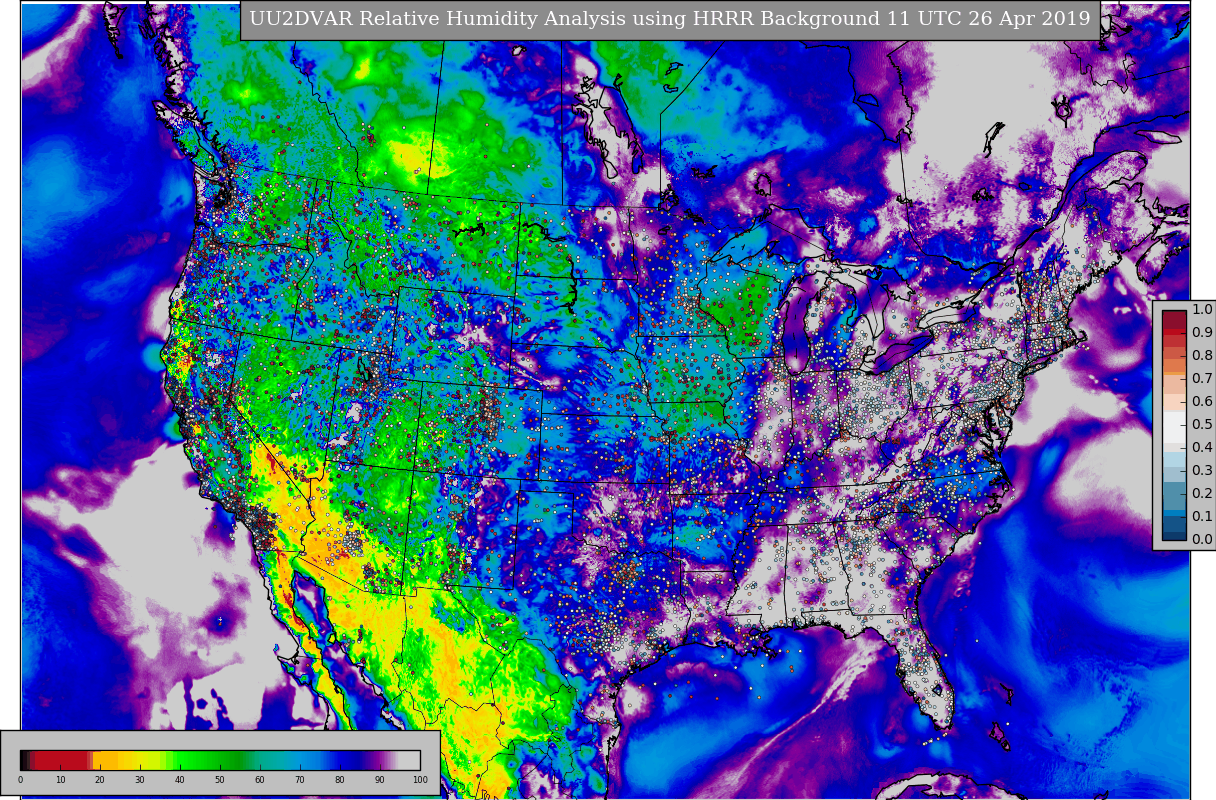Click the 0.1 label on the right legend

[x=1202, y=516]
